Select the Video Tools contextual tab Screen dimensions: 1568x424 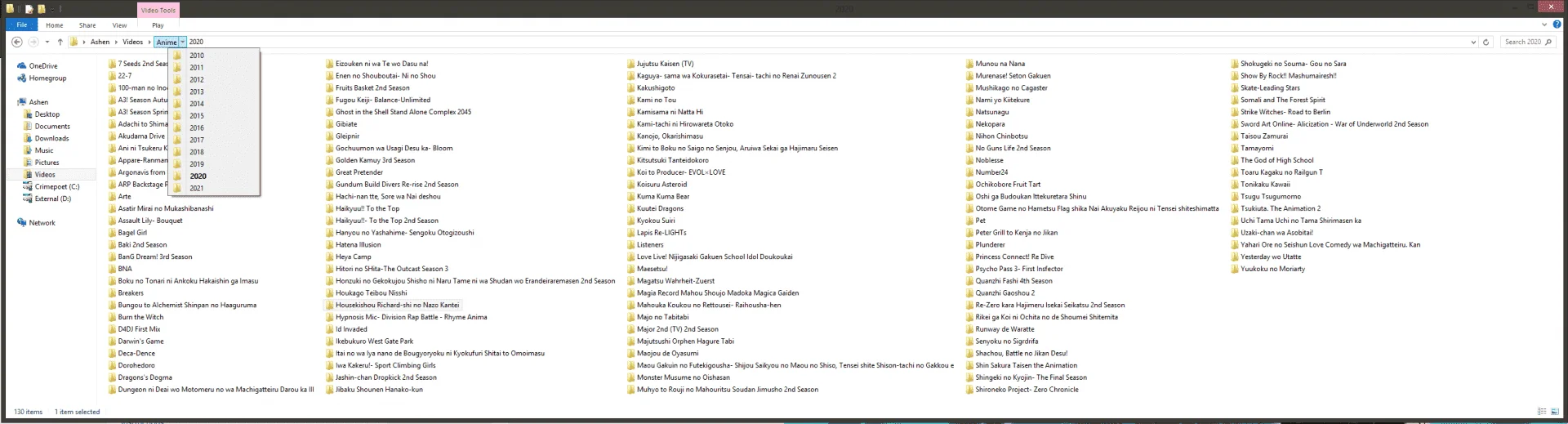(158, 10)
